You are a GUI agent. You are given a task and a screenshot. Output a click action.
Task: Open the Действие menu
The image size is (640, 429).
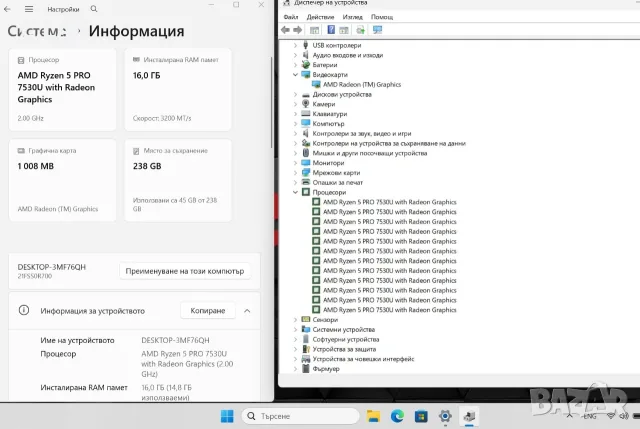320,17
